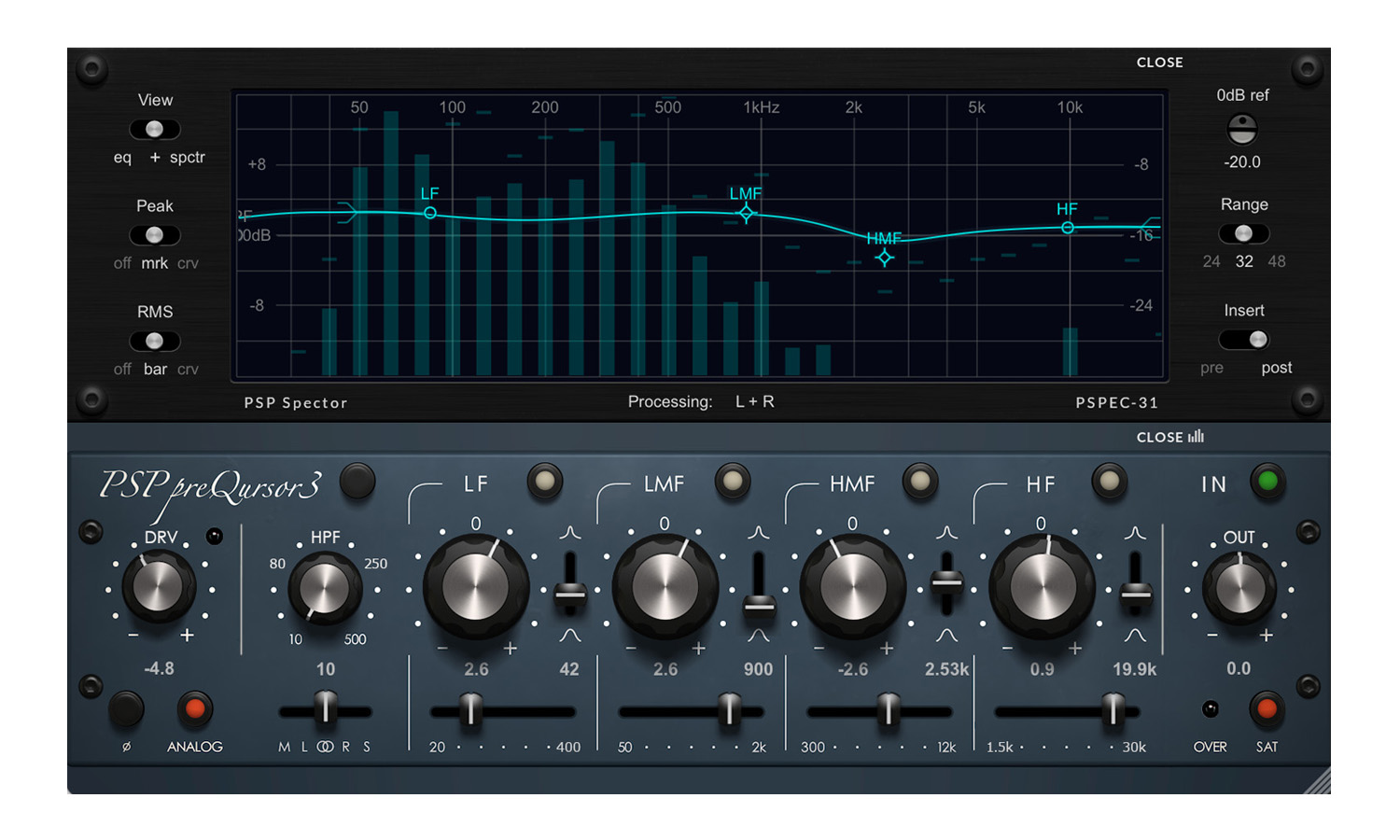Click the HMF frequency slider 300-12k

point(879,711)
